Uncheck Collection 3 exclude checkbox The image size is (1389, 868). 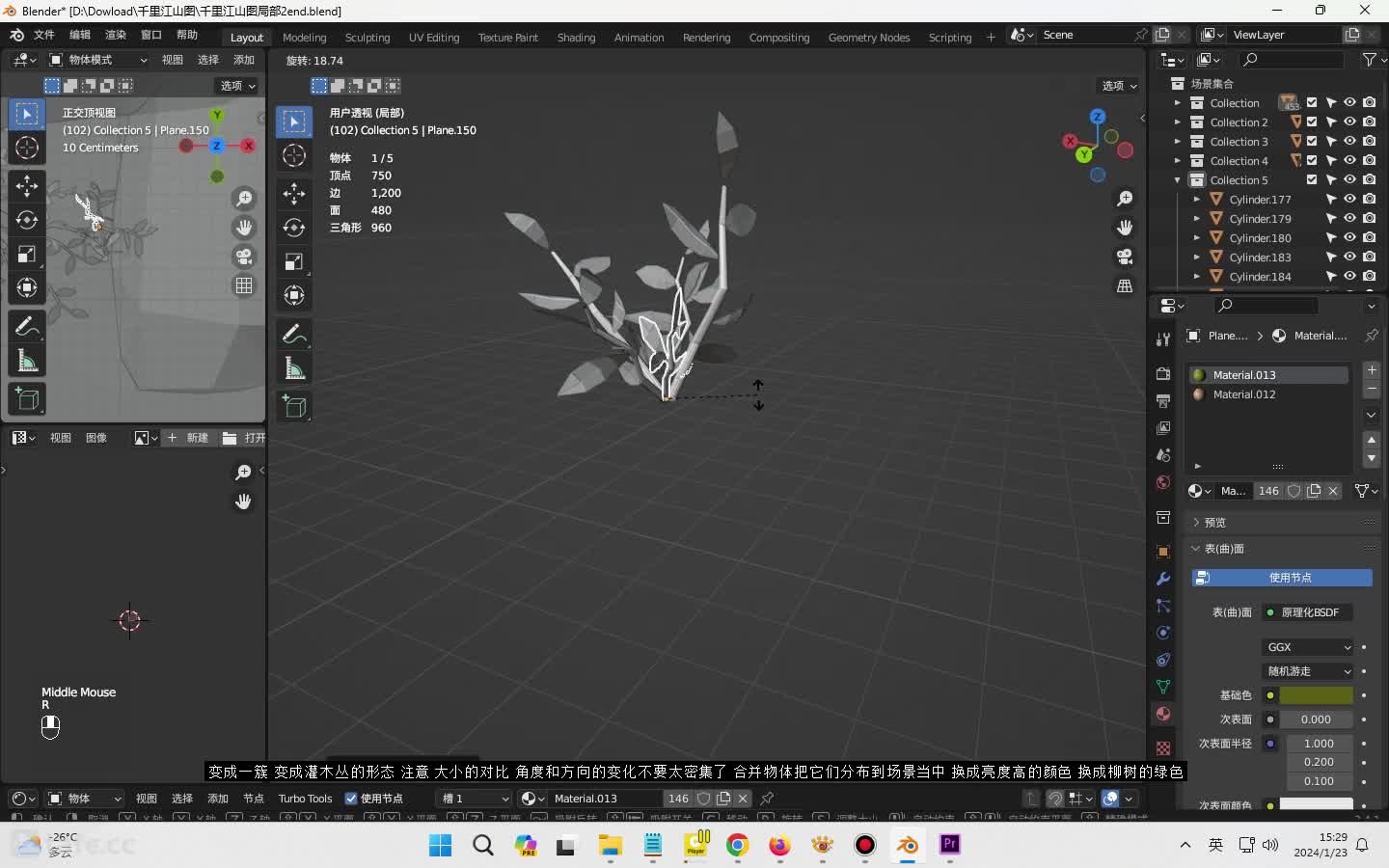click(1312, 142)
